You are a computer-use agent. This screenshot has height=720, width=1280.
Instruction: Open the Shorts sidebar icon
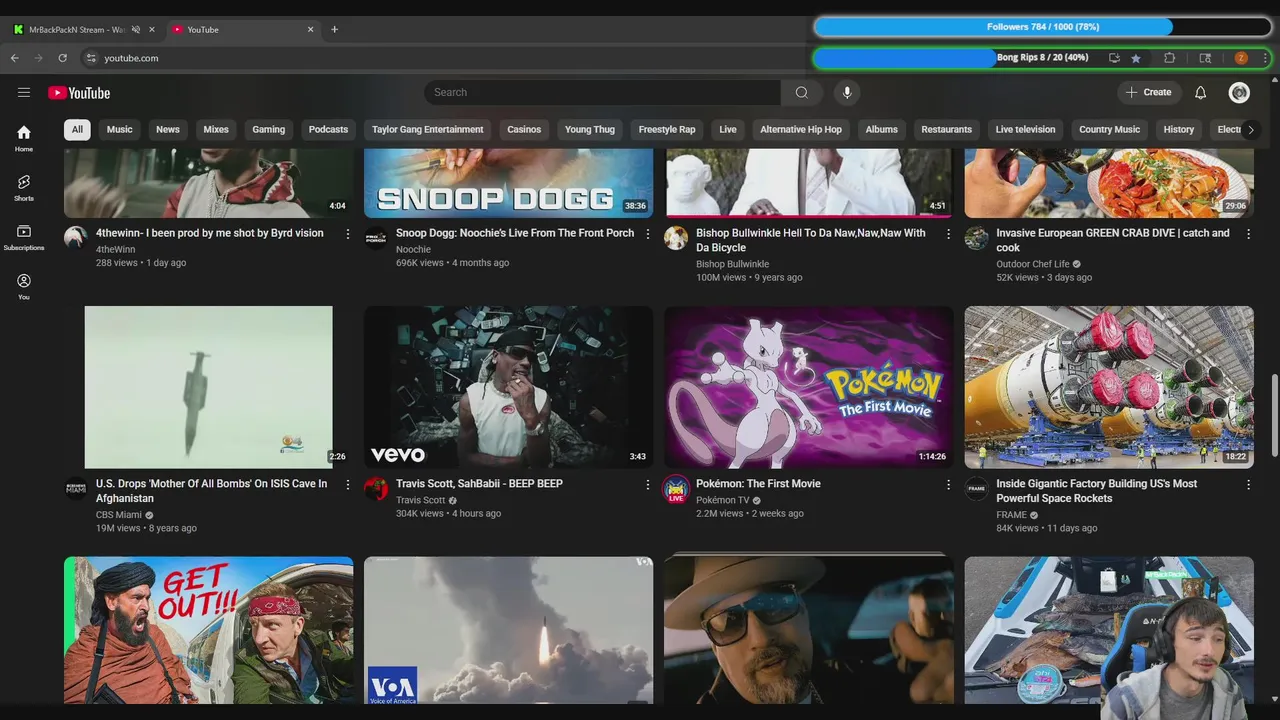click(24, 187)
